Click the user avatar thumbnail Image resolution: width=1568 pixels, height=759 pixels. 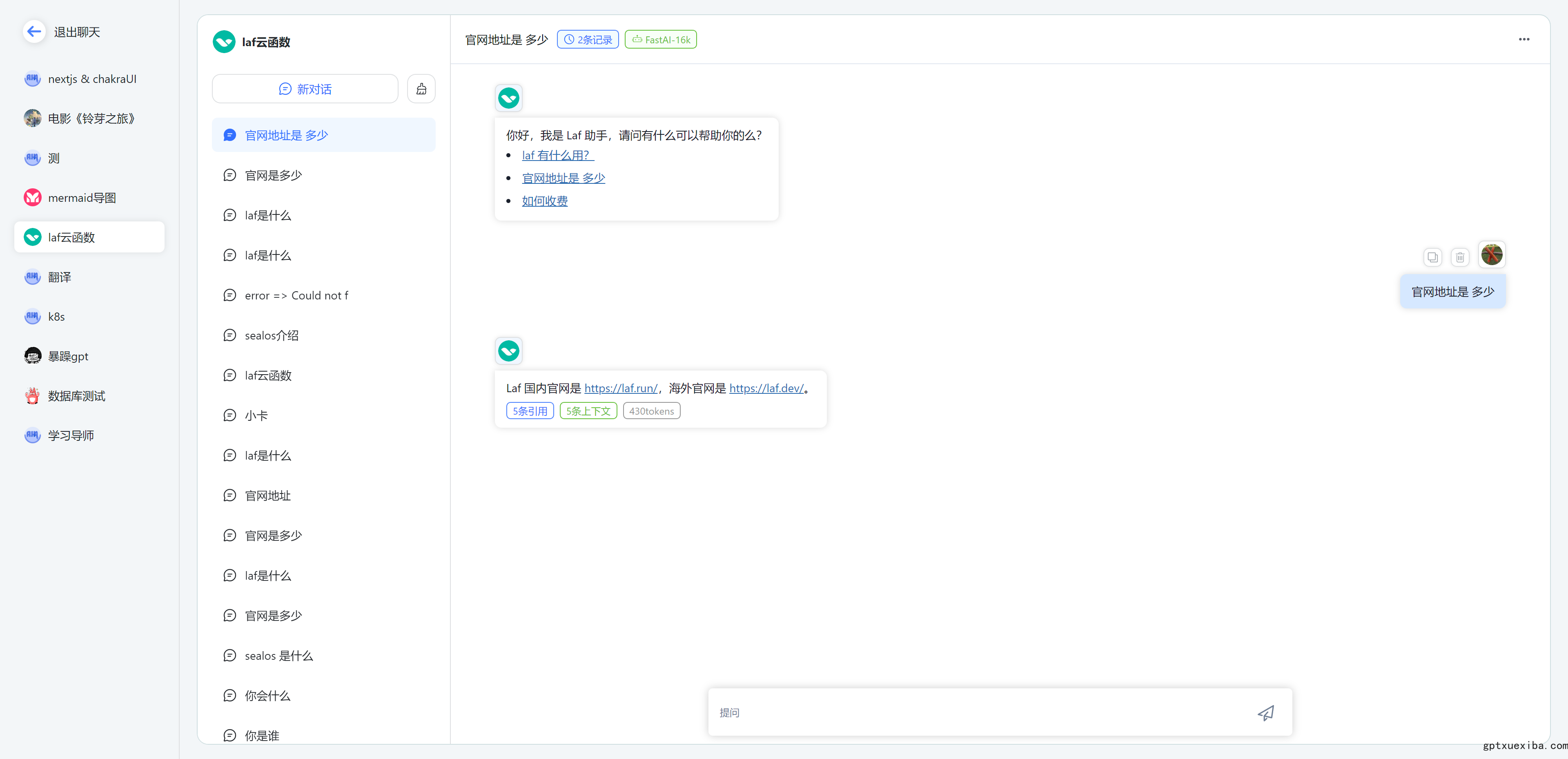pos(1491,254)
